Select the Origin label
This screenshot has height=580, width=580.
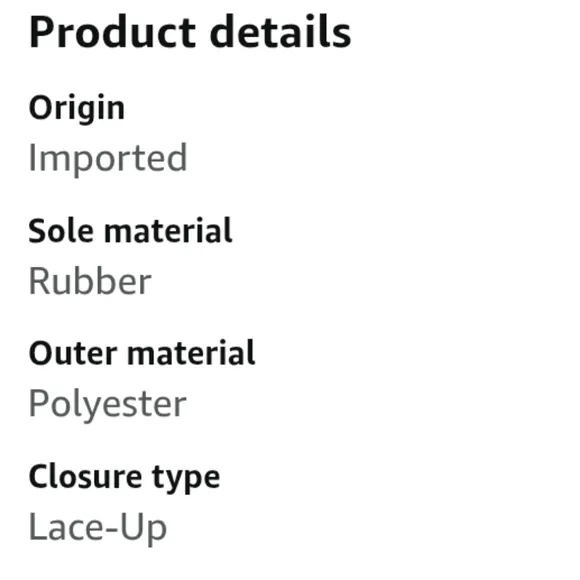77,109
